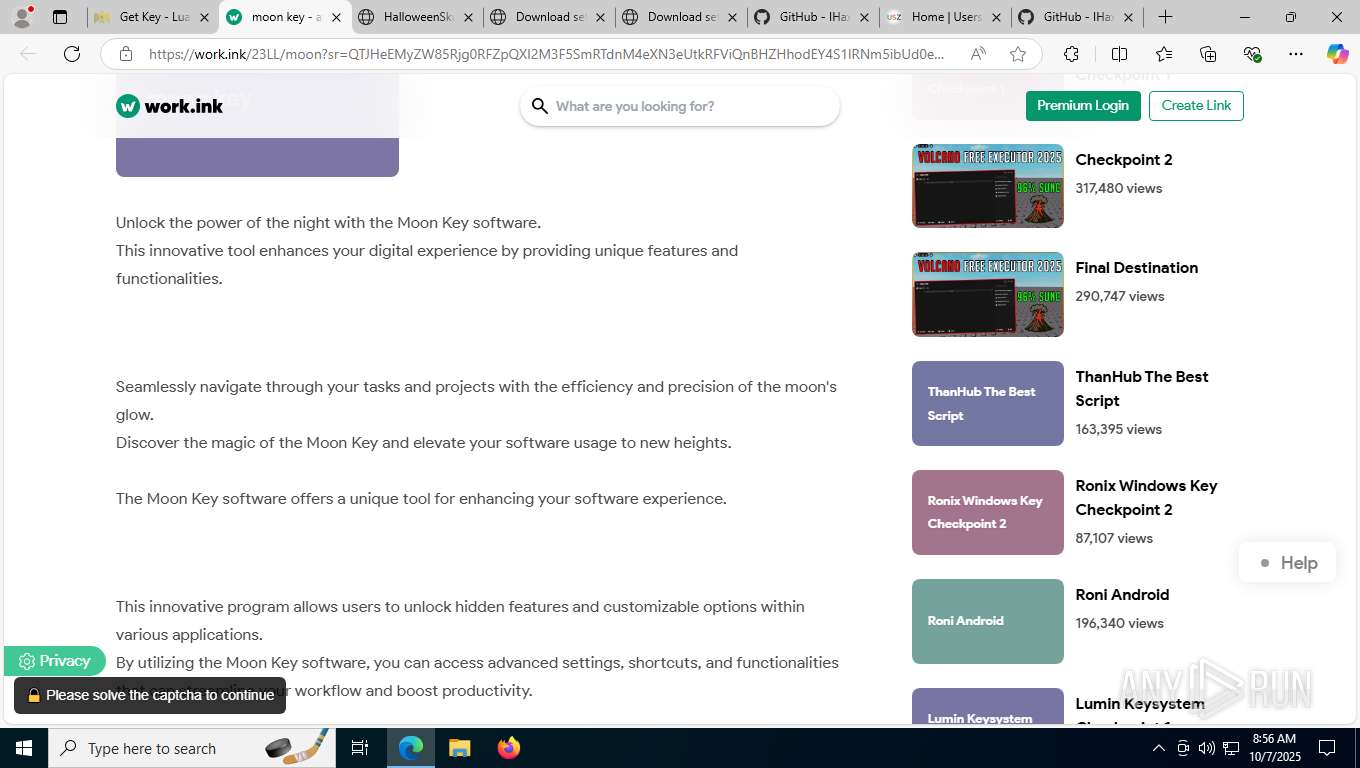This screenshot has width=1360, height=768.
Task: Click '317,480 views' text
Action: (1119, 188)
